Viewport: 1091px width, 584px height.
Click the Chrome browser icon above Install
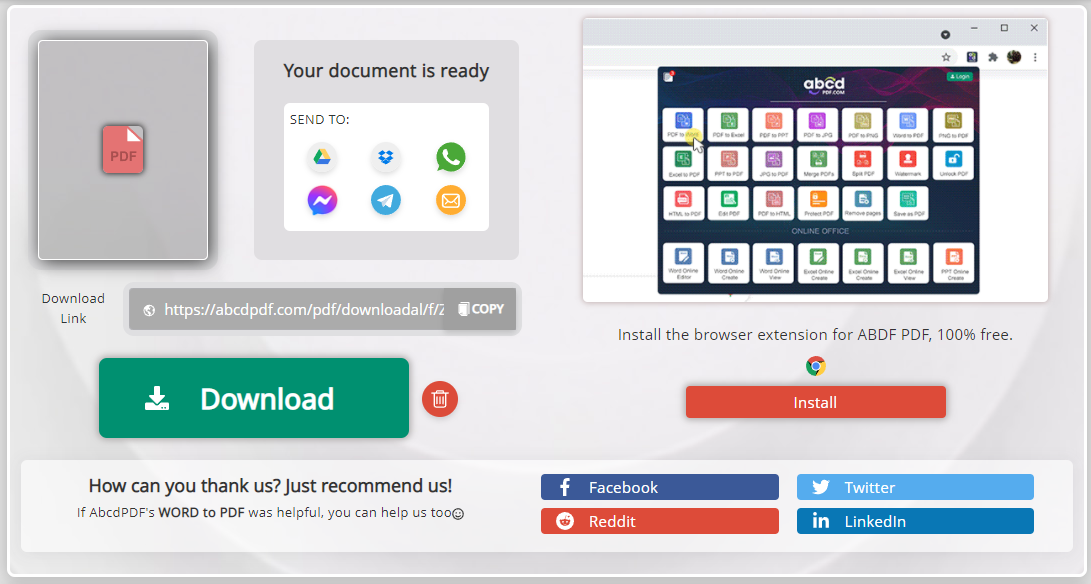click(815, 366)
